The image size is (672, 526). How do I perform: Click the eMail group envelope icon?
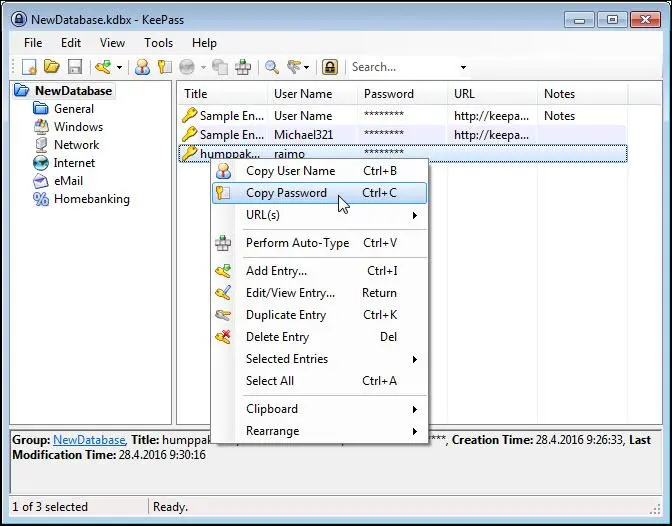coord(41,181)
